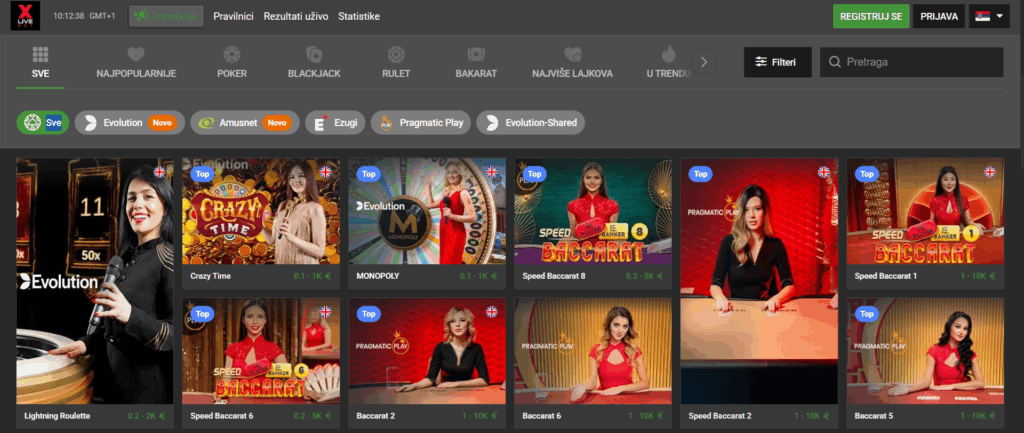1024x433 pixels.
Task: Open the Speed Baccarat 6 thumbnail
Action: tap(261, 351)
